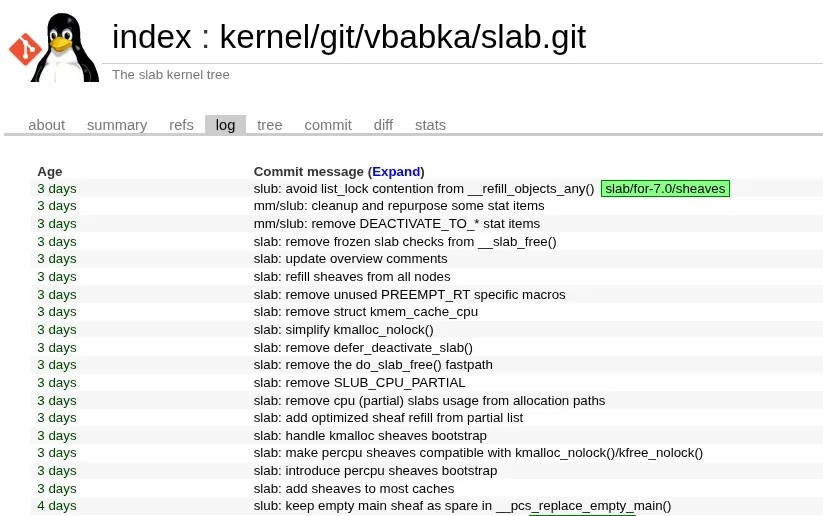Click the slab/for-7.0/sheaves branch tag
The width and height of the screenshot is (823, 516).
pos(665,189)
